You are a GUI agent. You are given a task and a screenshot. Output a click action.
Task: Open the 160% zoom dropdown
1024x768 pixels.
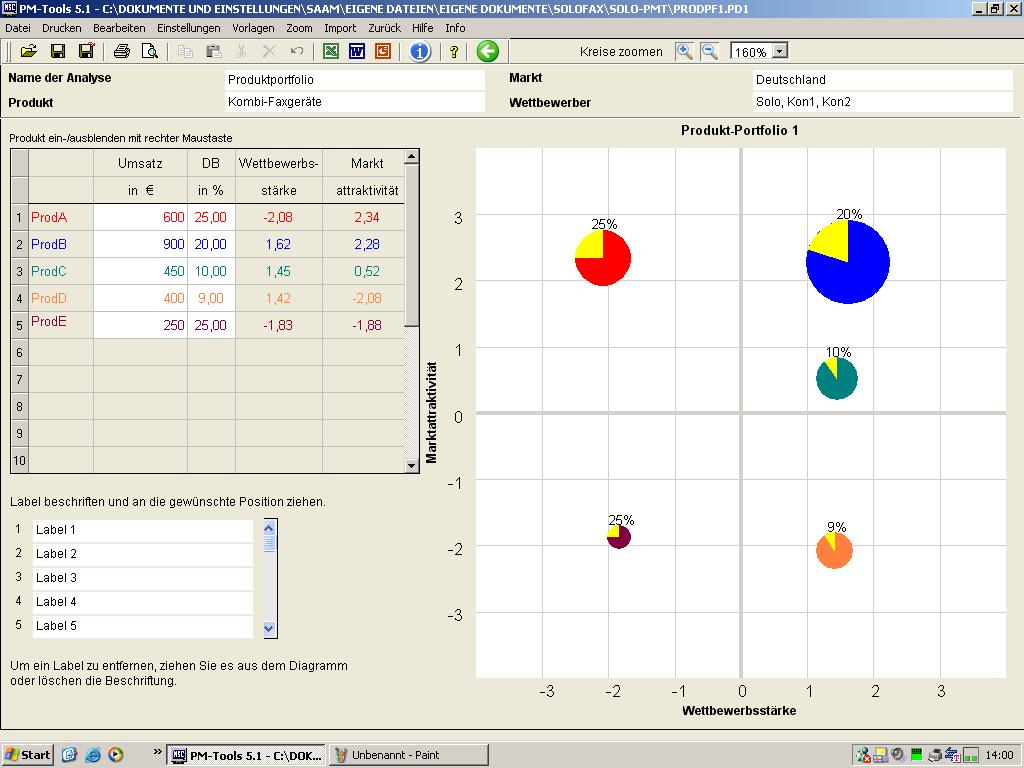pos(780,51)
